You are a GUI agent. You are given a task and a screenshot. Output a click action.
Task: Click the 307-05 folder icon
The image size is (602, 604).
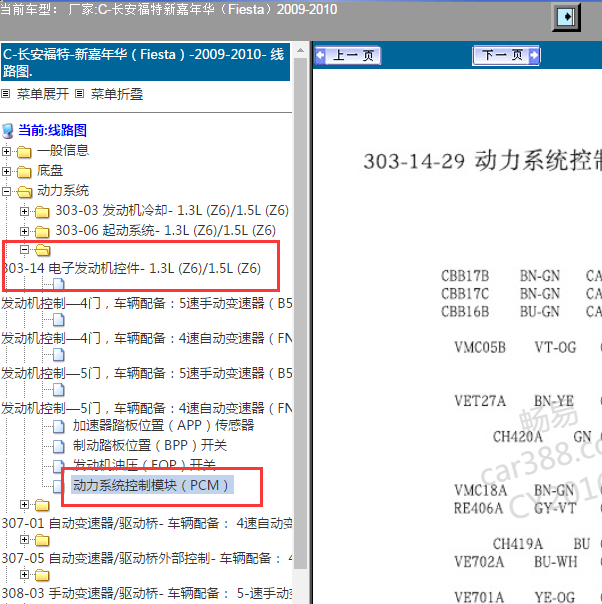click(x=42, y=540)
